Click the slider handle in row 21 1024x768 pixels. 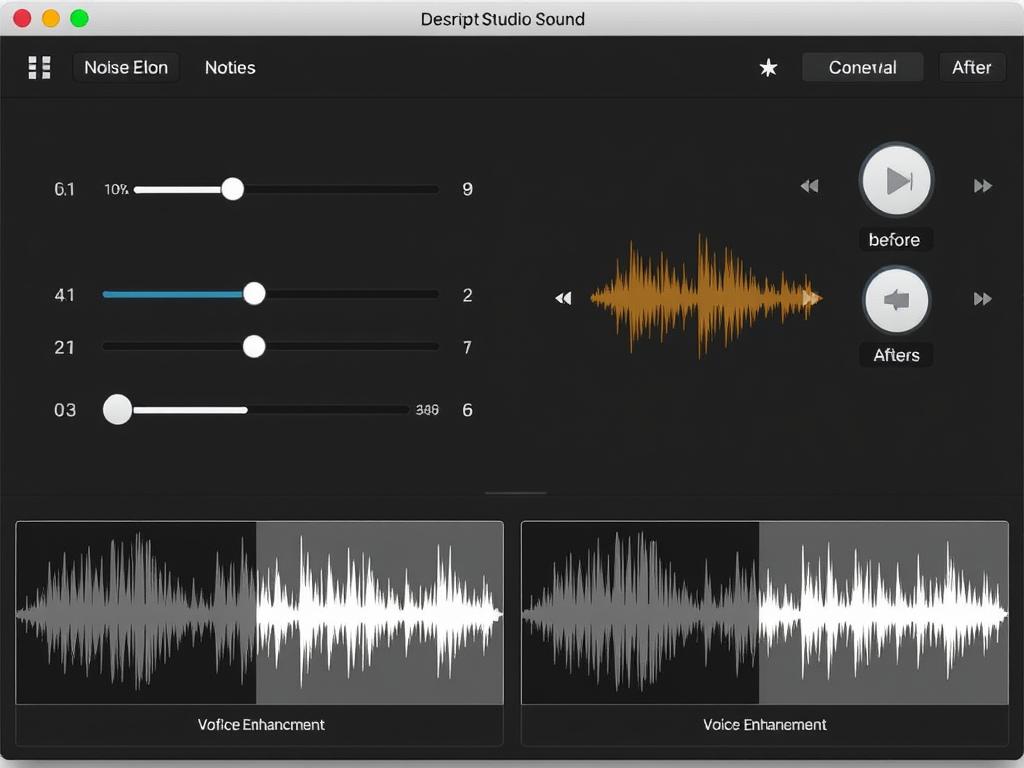point(254,347)
